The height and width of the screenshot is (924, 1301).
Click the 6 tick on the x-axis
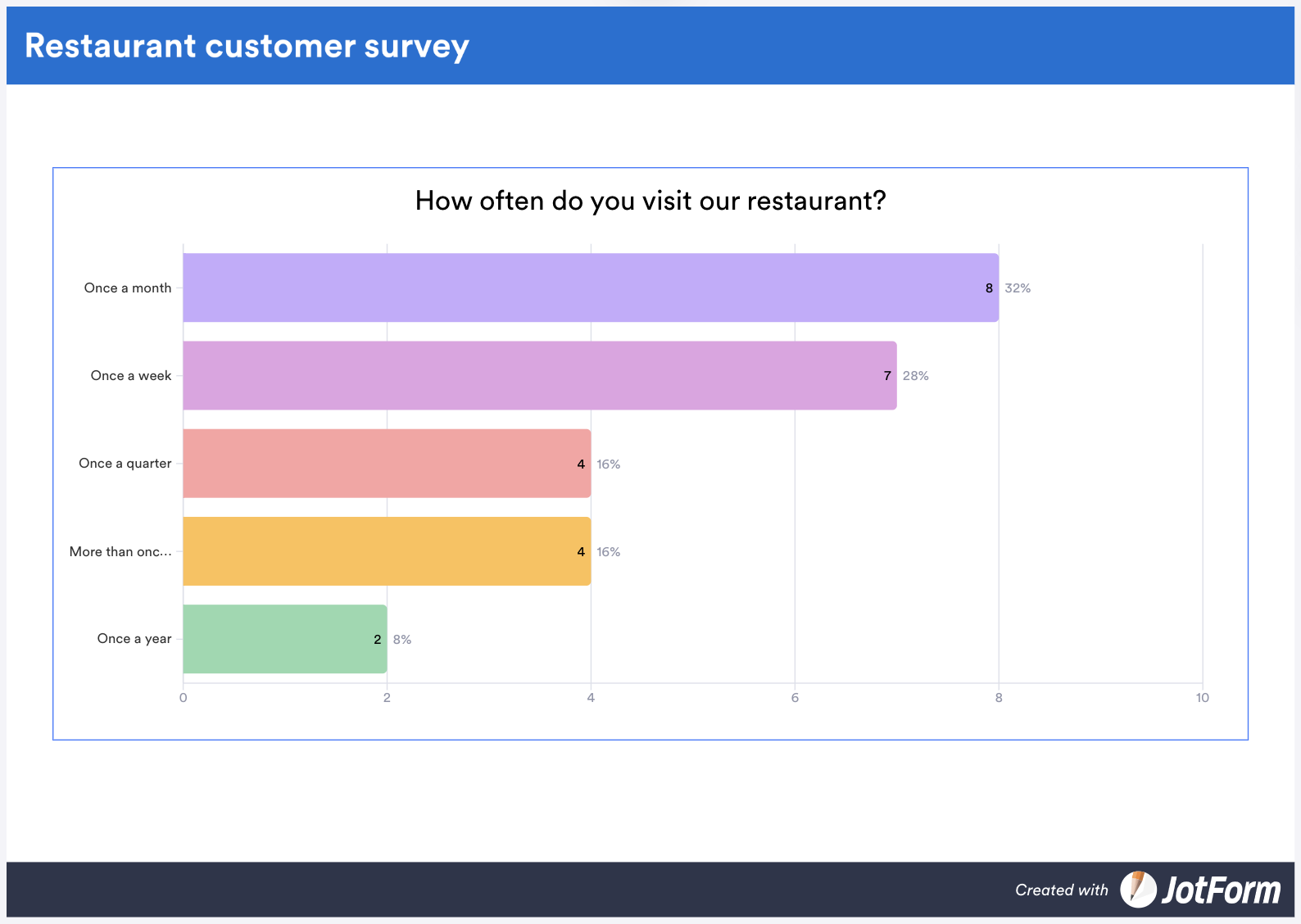click(795, 698)
